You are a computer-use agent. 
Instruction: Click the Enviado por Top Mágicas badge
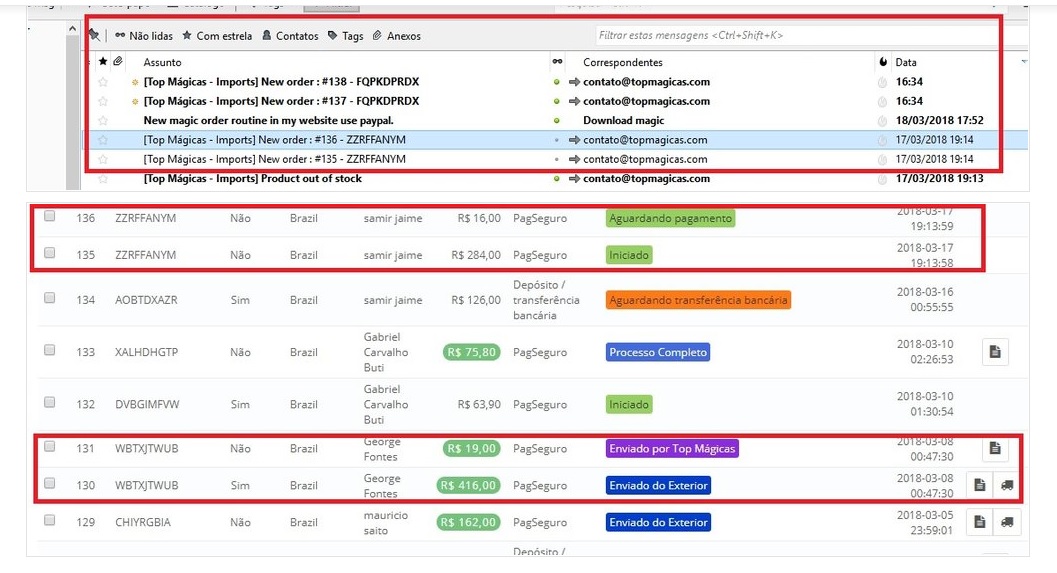(x=672, y=448)
